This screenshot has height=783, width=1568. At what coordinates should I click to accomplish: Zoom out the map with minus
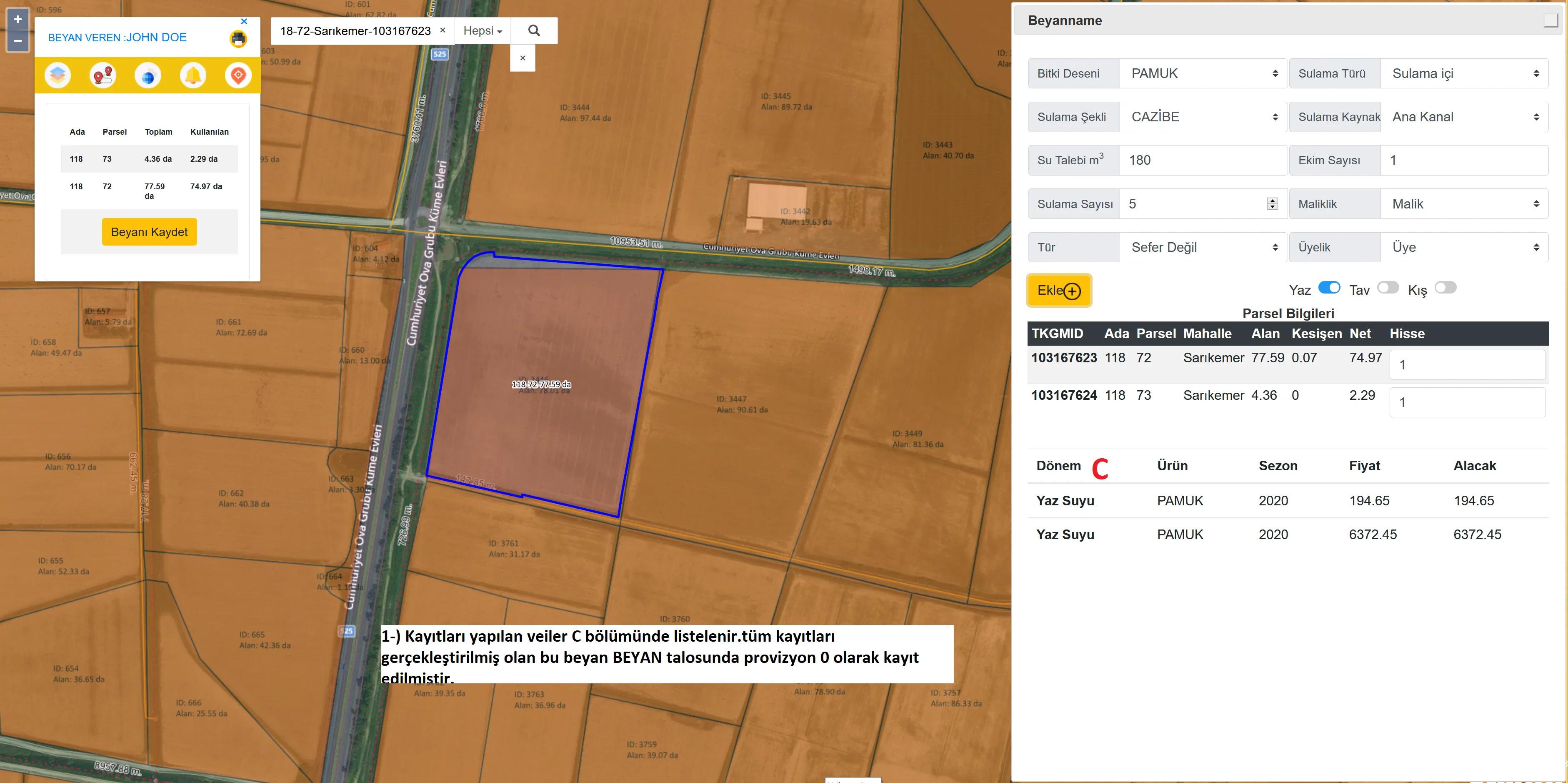(x=18, y=41)
